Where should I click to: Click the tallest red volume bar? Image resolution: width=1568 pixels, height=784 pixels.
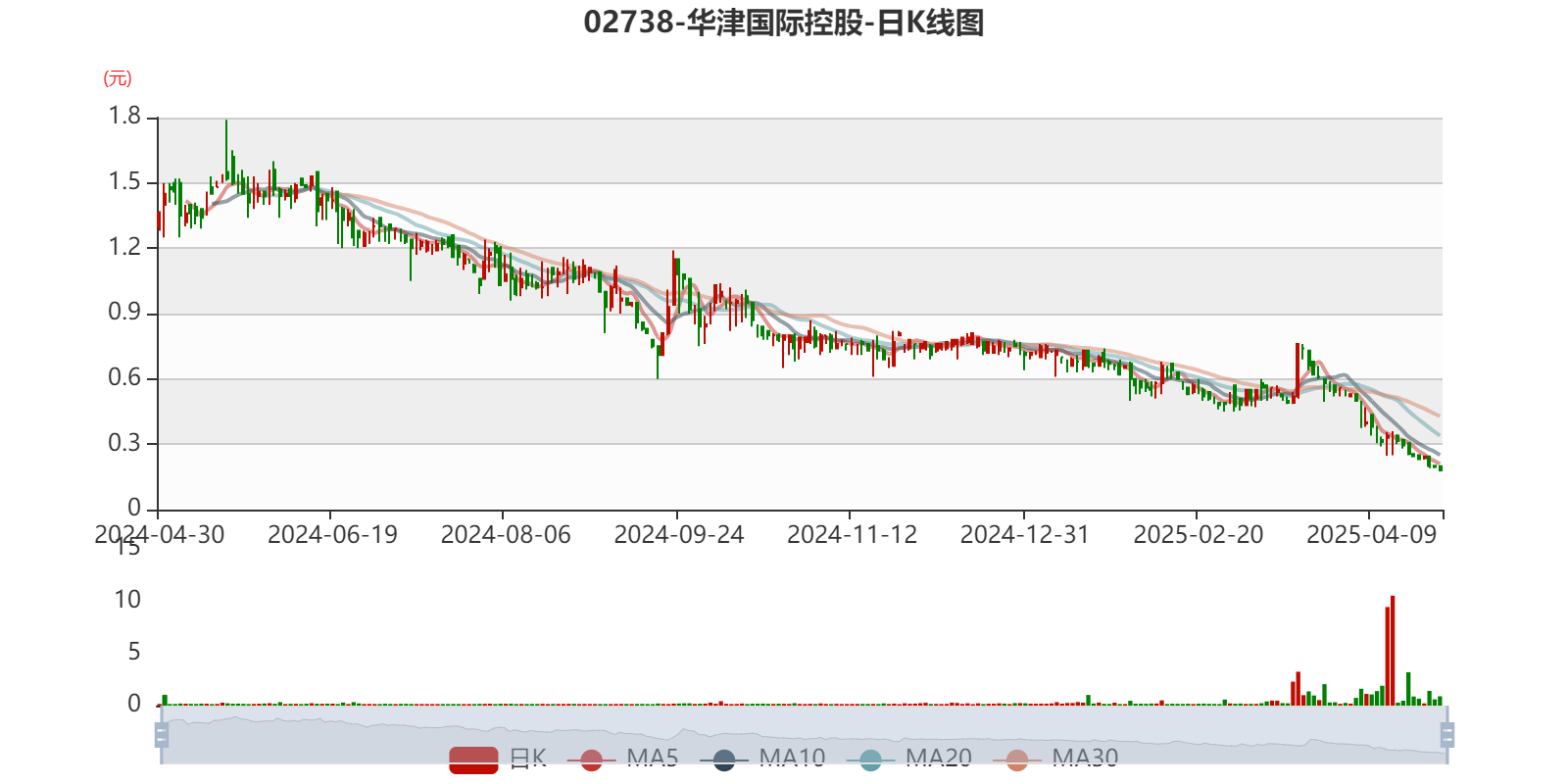coord(1393,651)
